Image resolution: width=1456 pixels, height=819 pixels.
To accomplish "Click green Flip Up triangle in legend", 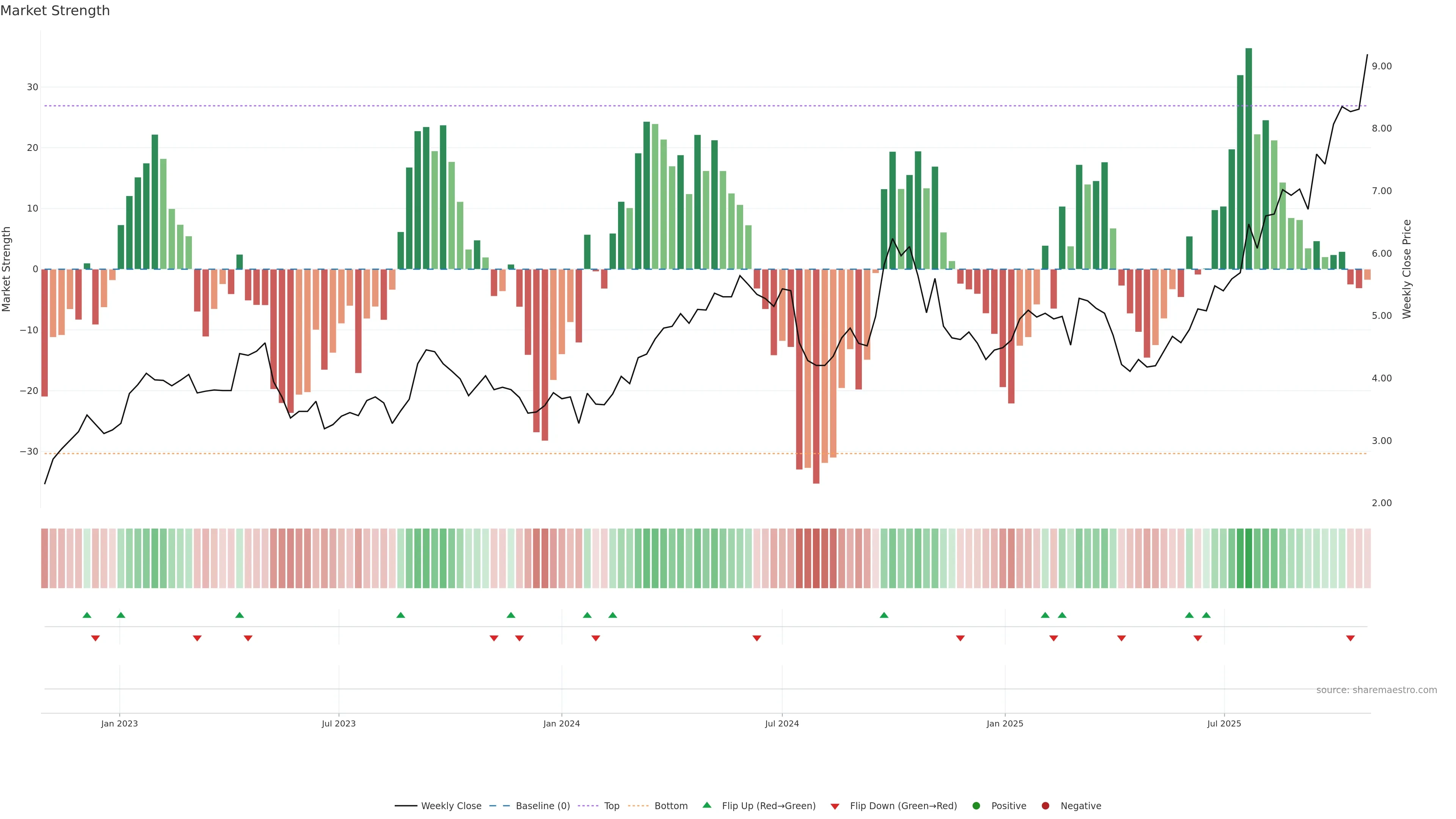I will [706, 805].
